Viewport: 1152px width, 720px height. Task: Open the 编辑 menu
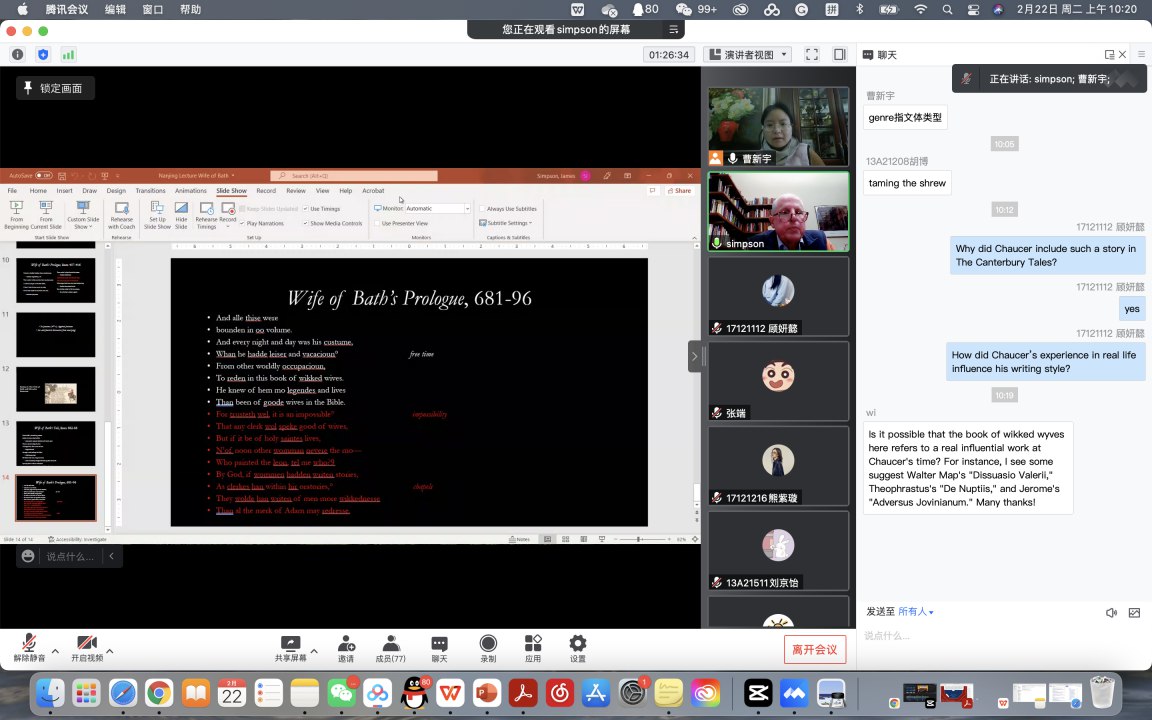[x=115, y=10]
